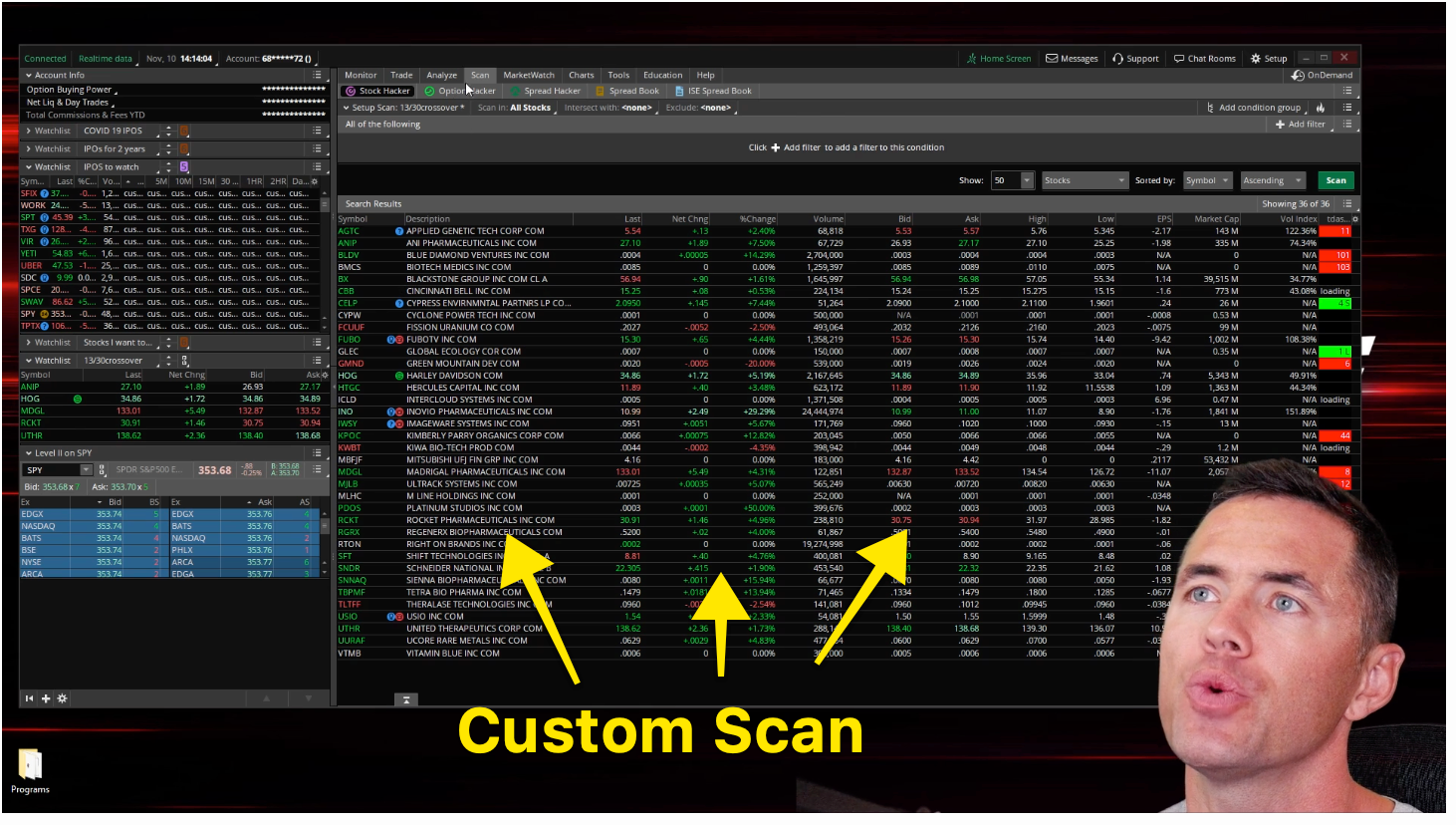Sort results by Volume column header

(828, 219)
